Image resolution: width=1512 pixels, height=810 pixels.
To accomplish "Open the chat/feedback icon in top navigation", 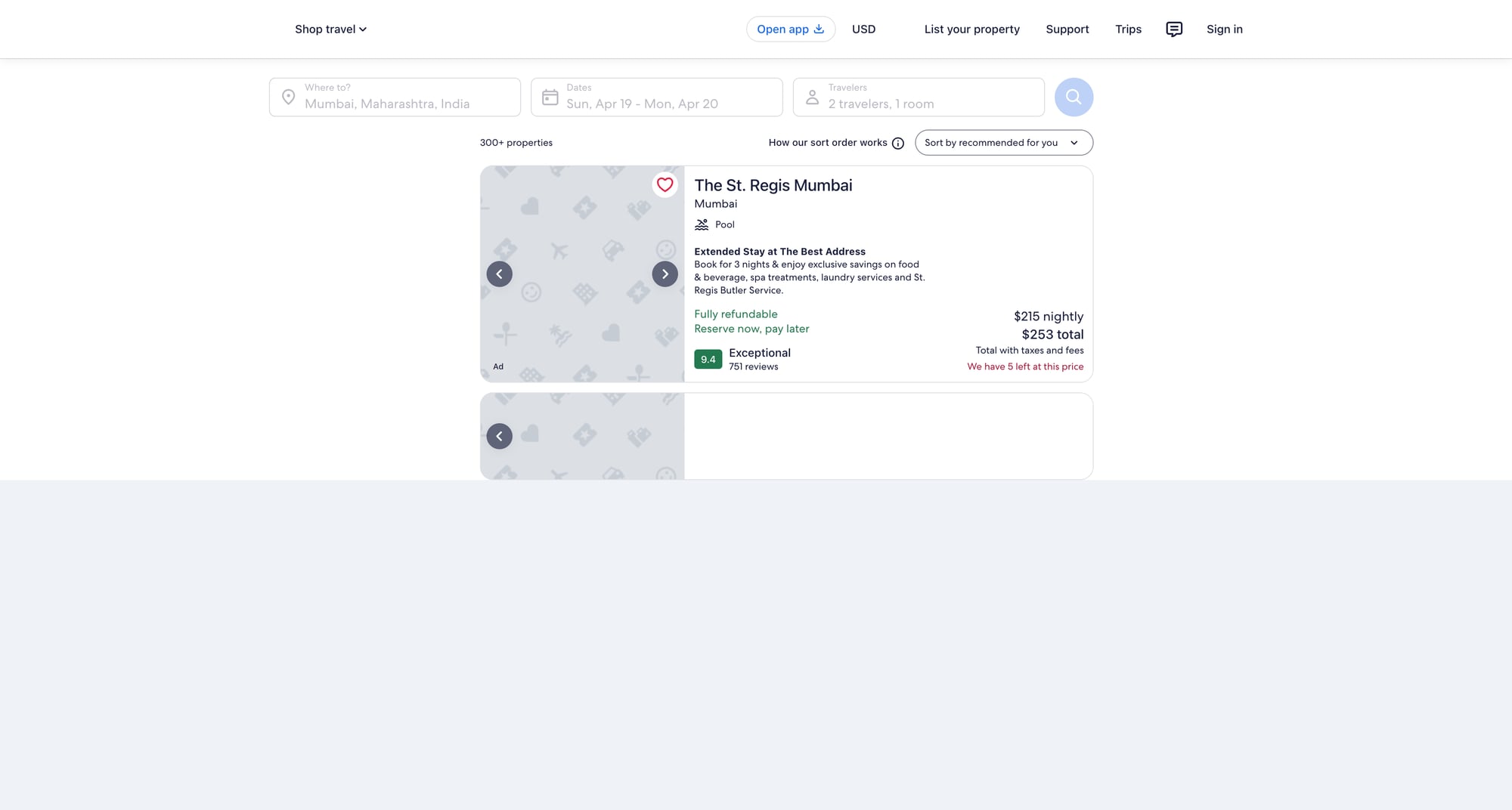I will click(x=1174, y=29).
